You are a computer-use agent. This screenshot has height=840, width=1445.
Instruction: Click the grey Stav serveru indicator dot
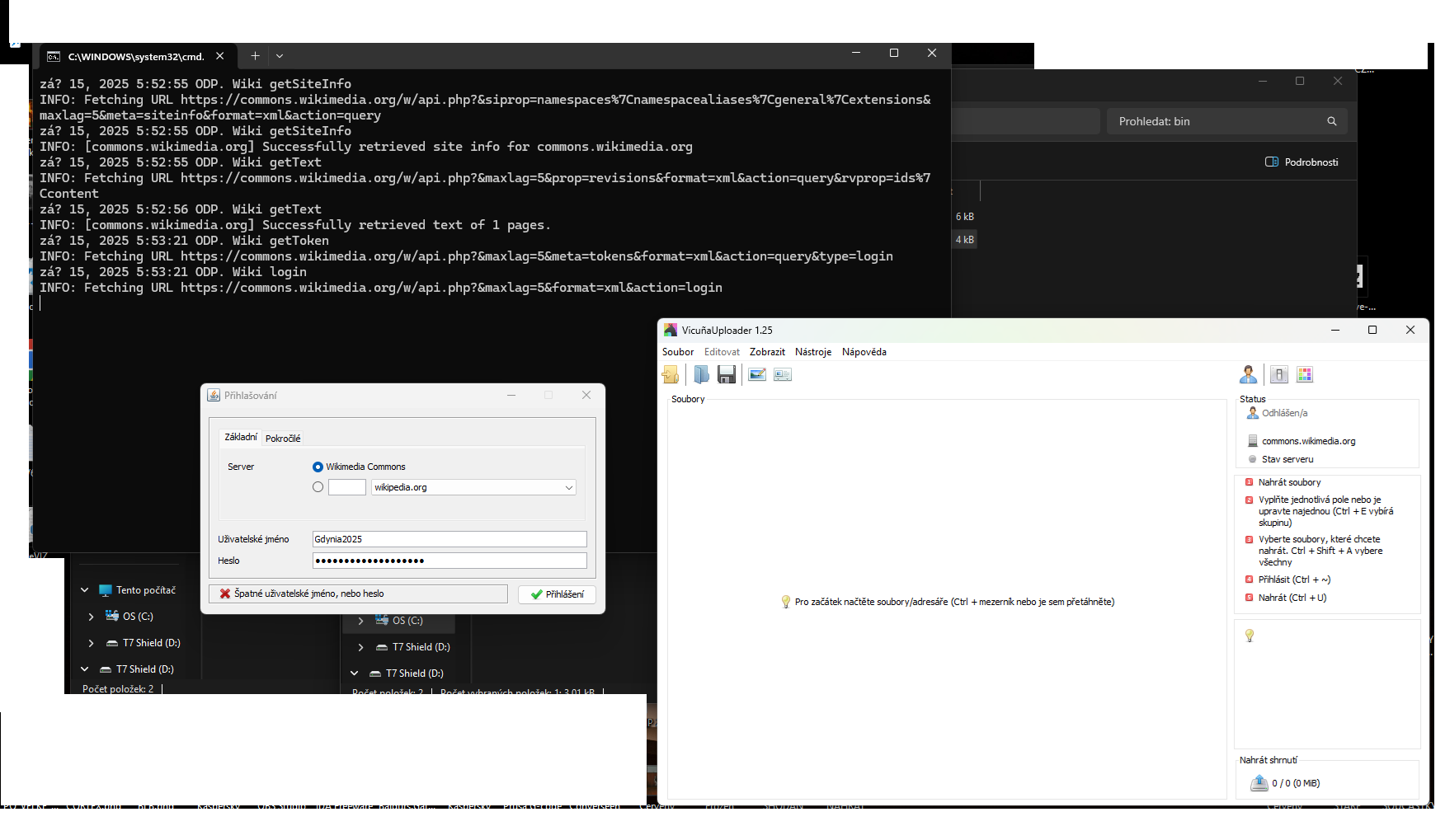pos(1253,459)
